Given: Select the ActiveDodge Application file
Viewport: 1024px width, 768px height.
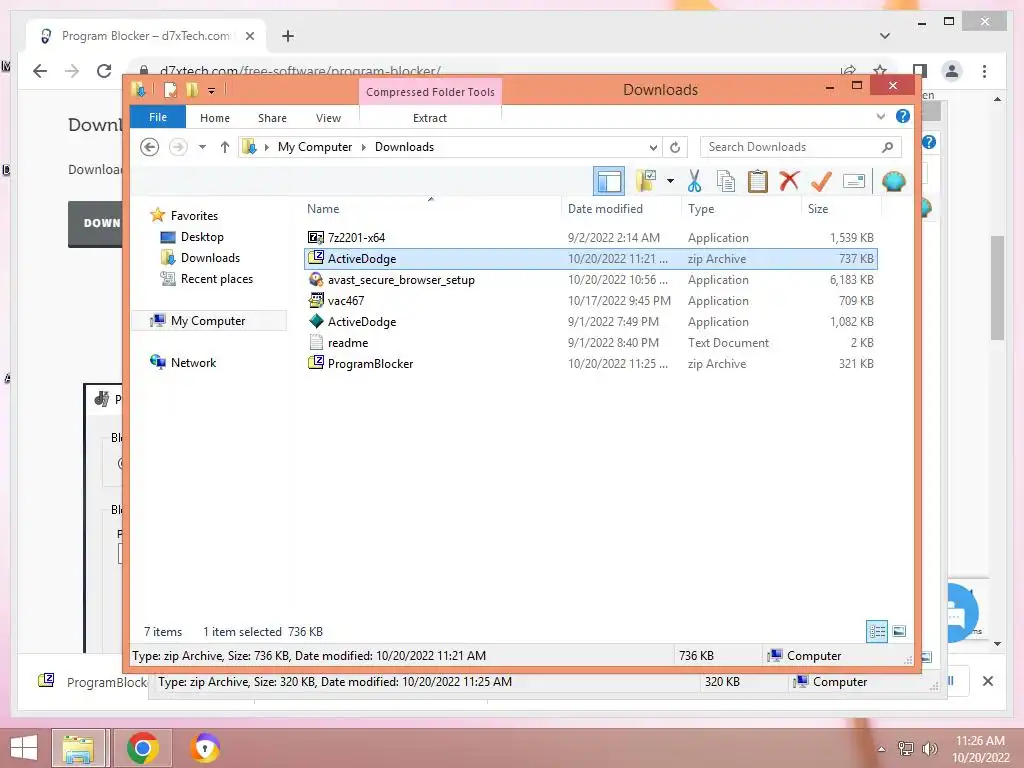Looking at the screenshot, I should (x=590, y=321).
